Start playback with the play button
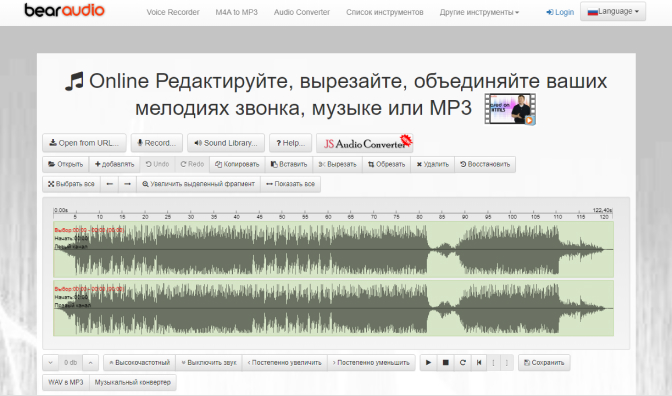Image resolution: width=672 pixels, height=396 pixels. [x=428, y=363]
